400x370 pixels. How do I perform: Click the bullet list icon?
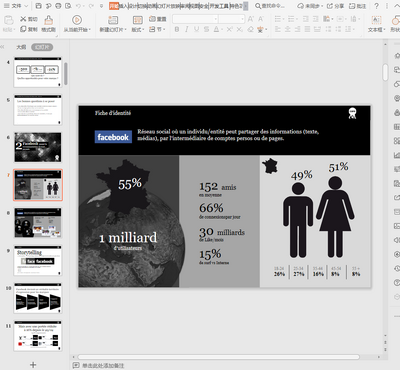click(278, 19)
